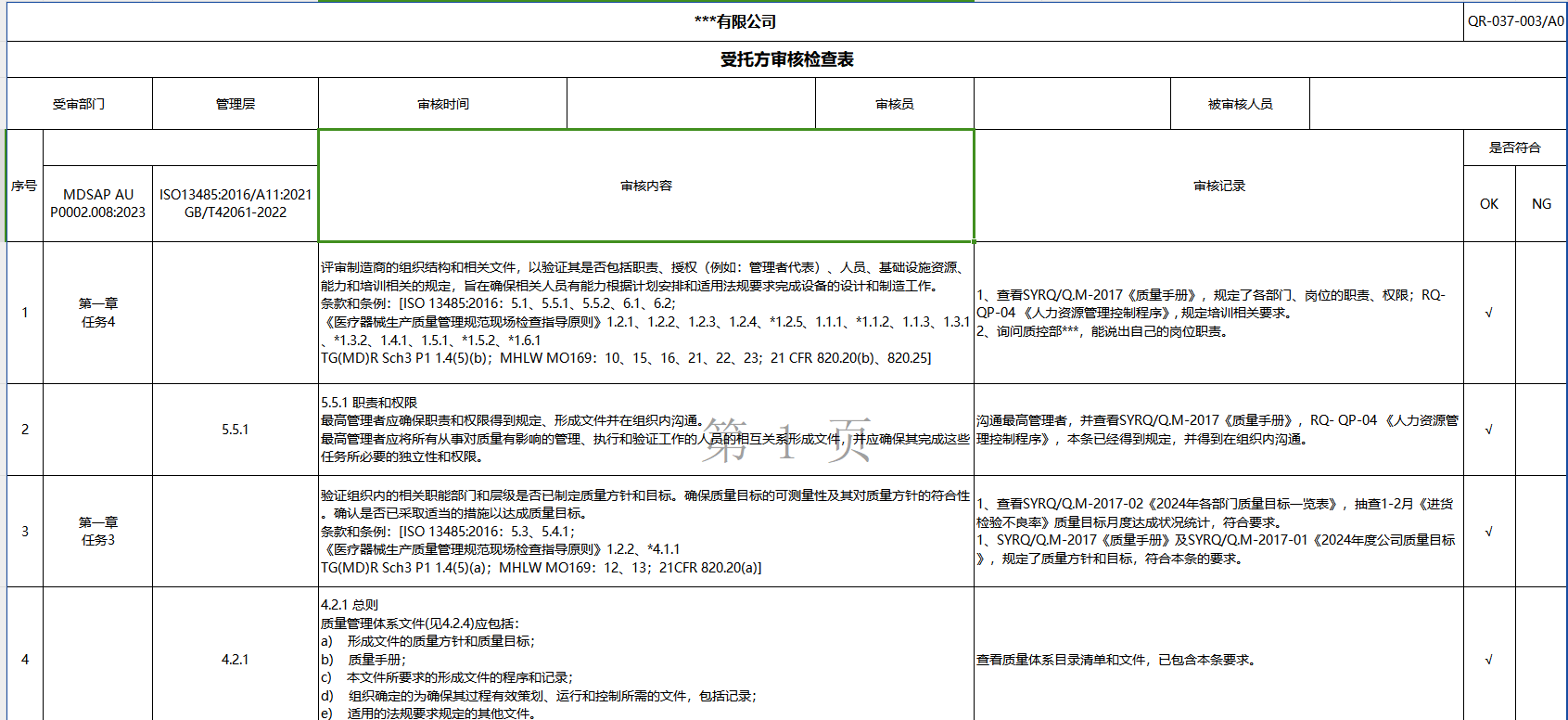Select the NG column header
The height and width of the screenshot is (720, 1568).
pos(1541,204)
